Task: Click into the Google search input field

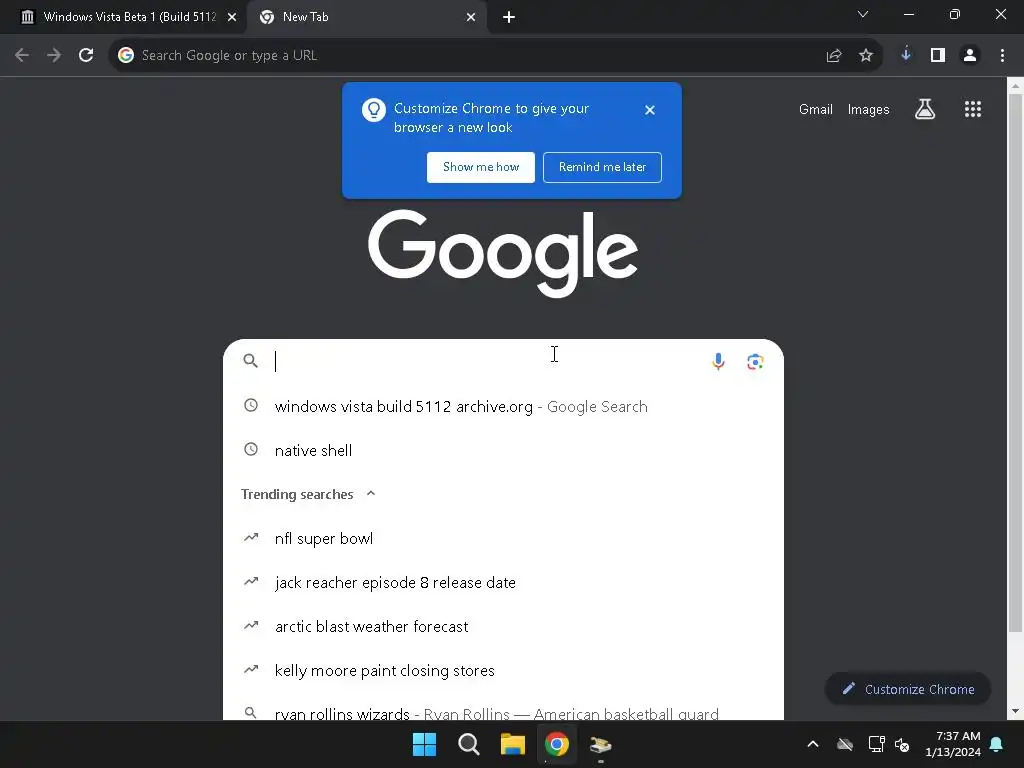Action: point(487,361)
